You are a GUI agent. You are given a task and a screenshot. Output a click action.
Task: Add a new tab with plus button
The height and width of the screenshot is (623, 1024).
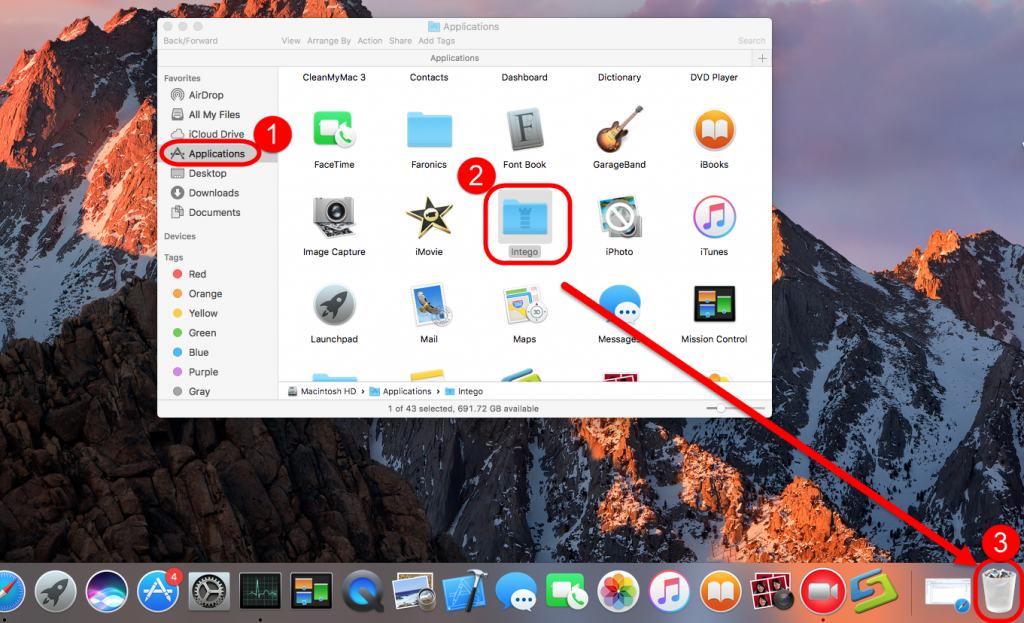pyautogui.click(x=762, y=59)
